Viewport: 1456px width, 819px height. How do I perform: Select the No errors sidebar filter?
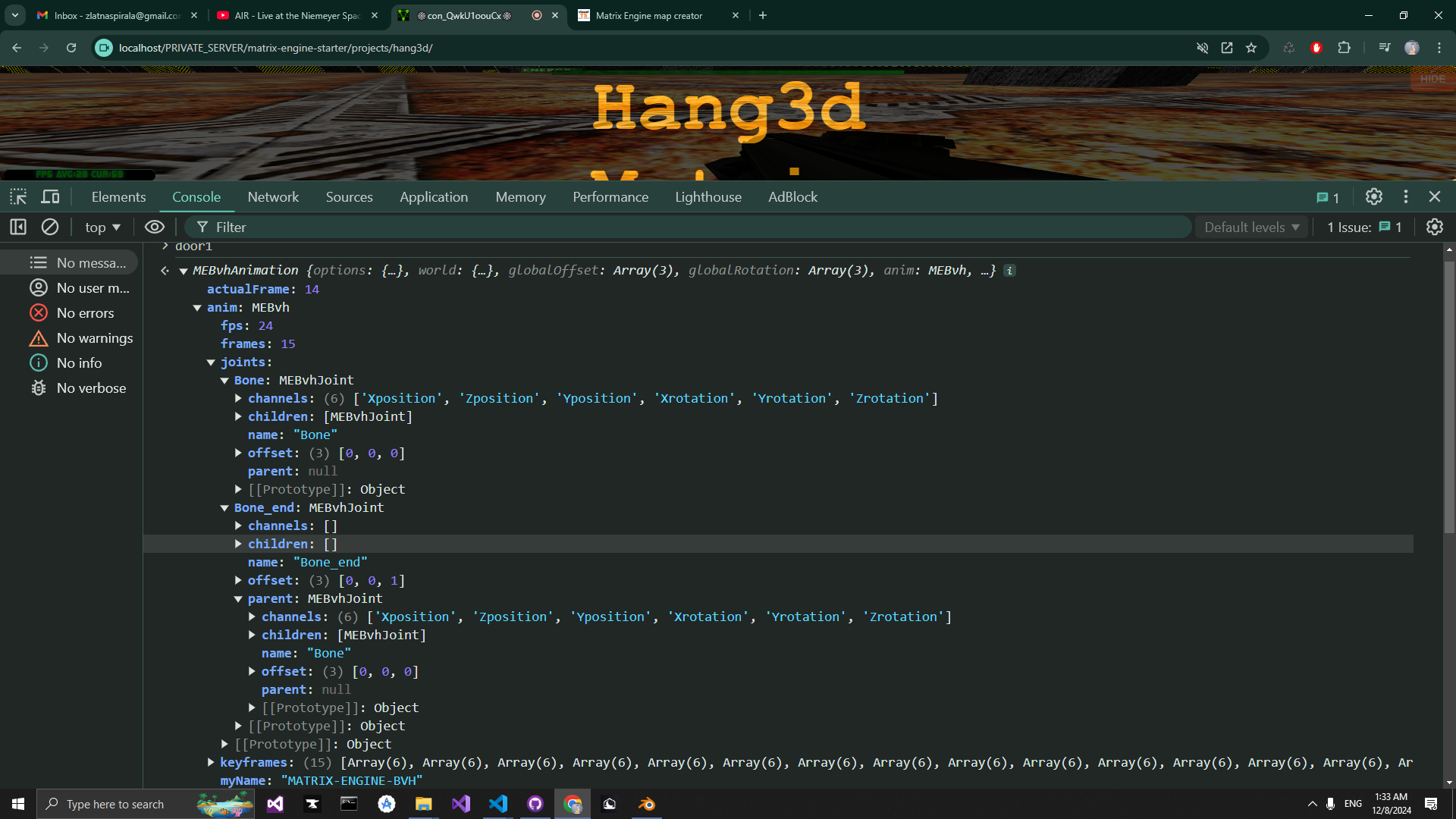[85, 313]
